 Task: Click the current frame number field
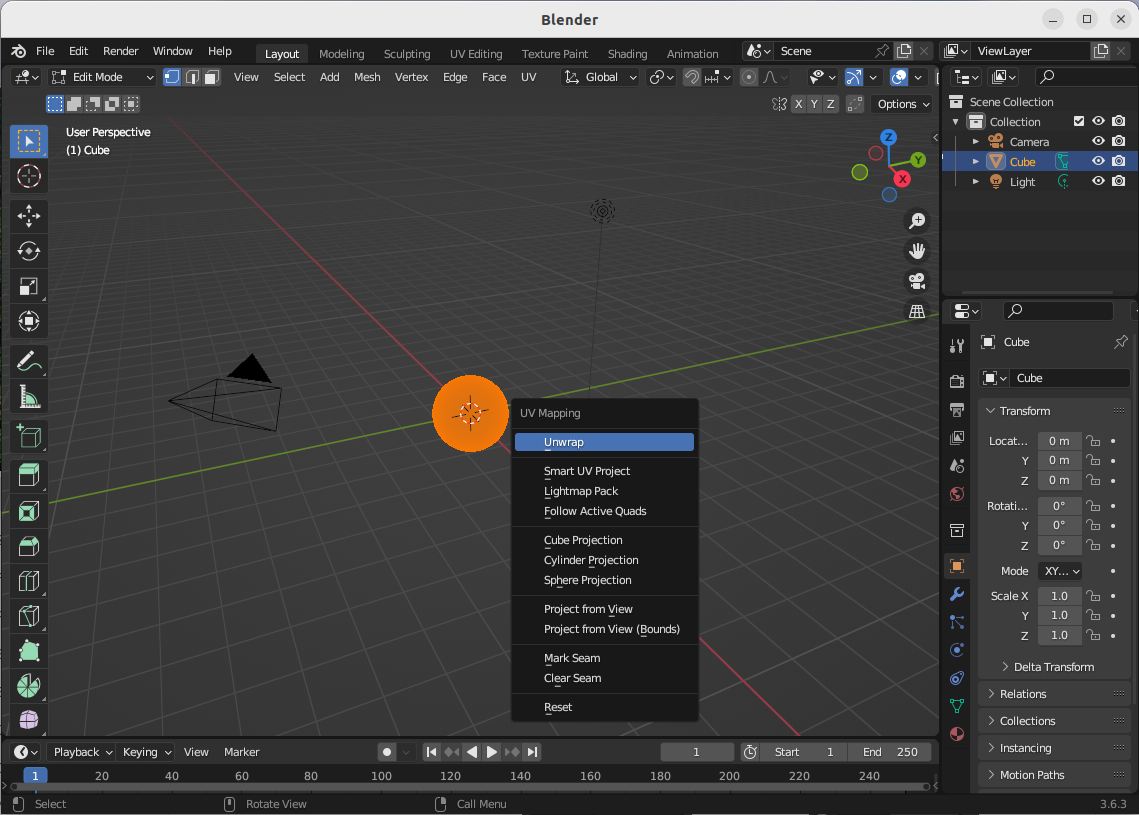(x=696, y=752)
